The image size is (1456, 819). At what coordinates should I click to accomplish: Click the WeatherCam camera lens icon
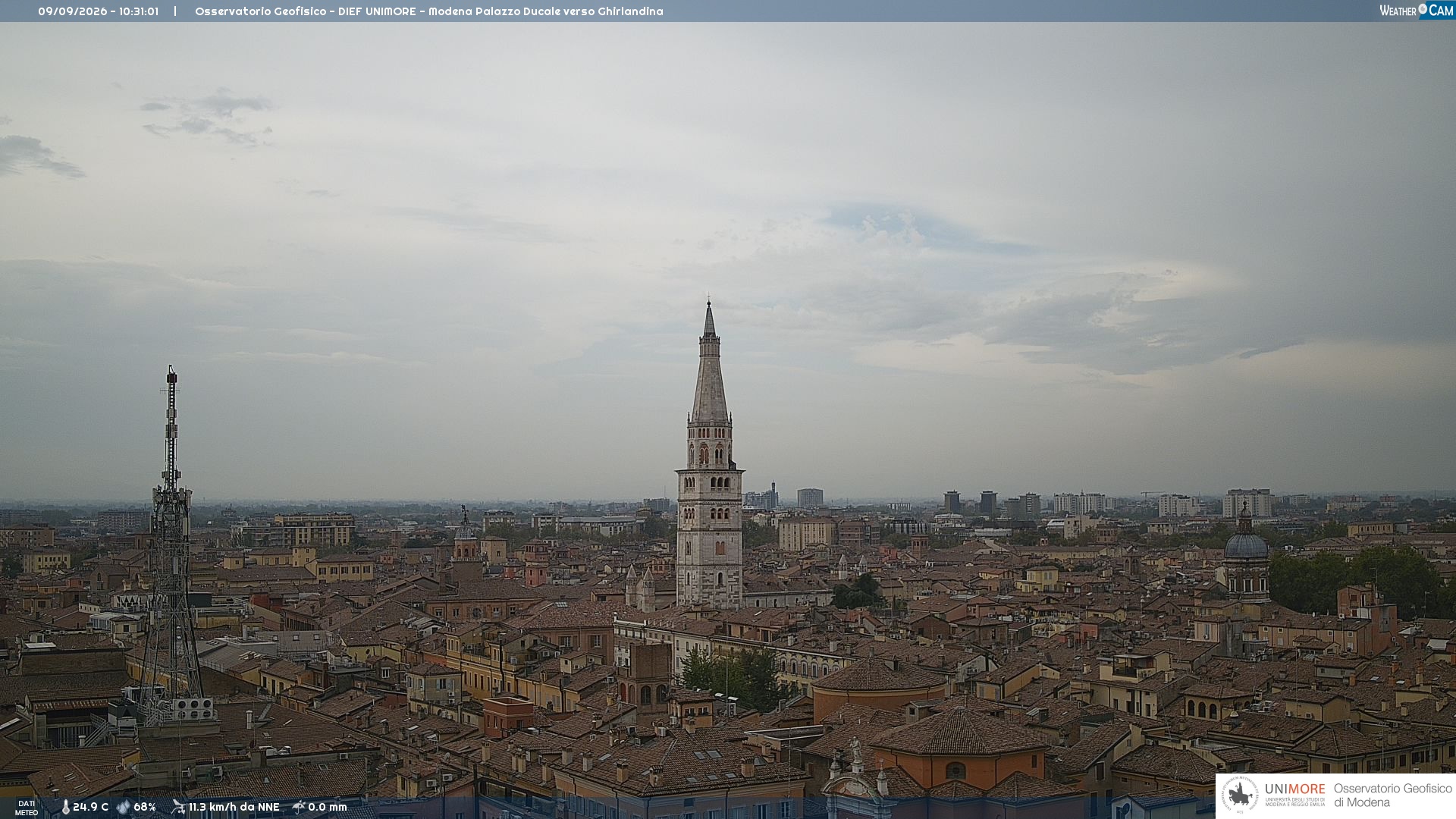click(x=1423, y=9)
